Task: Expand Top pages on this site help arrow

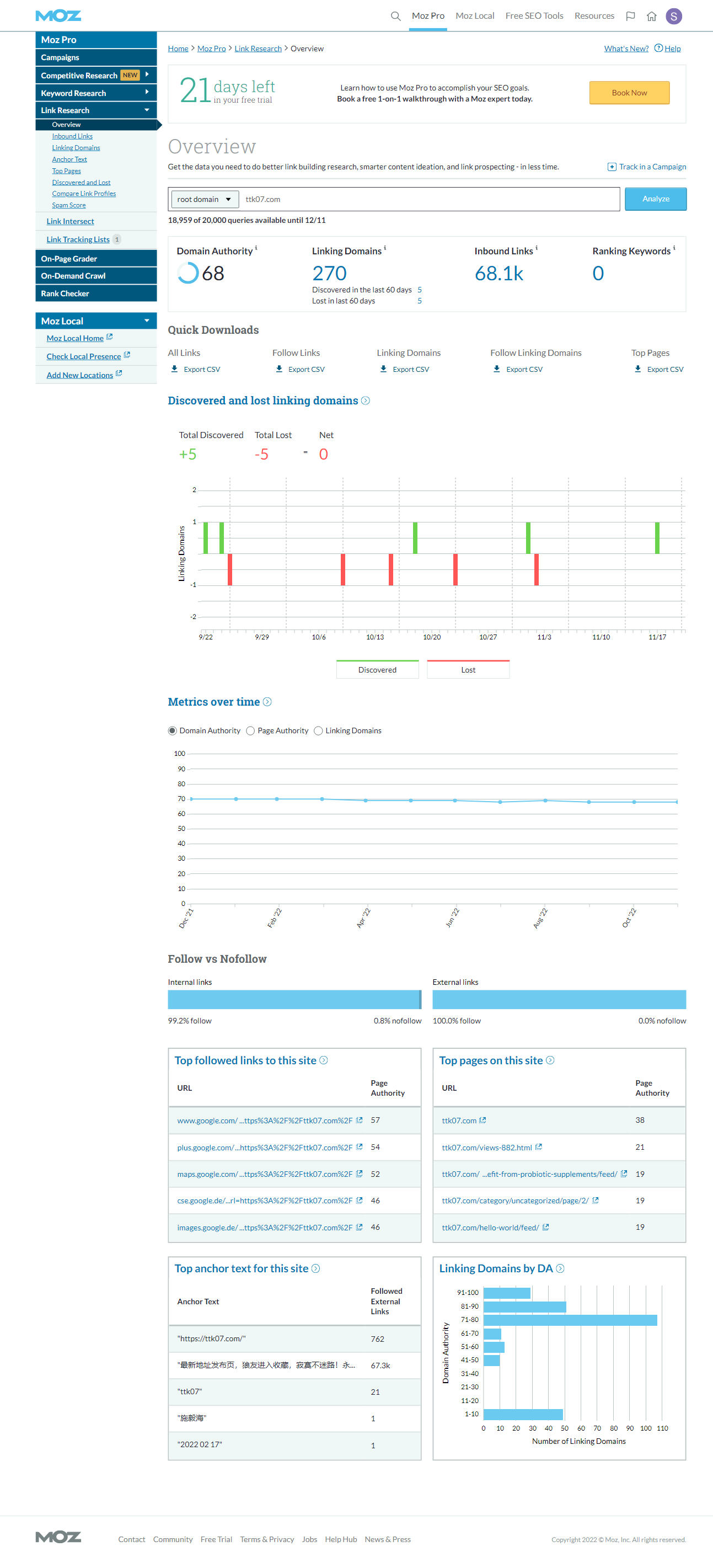Action: click(550, 1060)
